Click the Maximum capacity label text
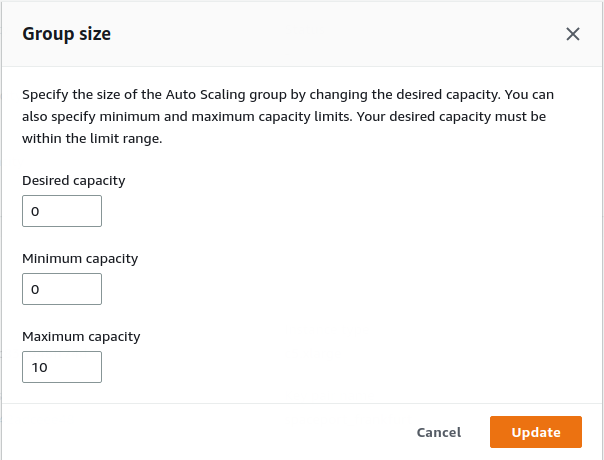This screenshot has height=460, width=604. tap(81, 336)
